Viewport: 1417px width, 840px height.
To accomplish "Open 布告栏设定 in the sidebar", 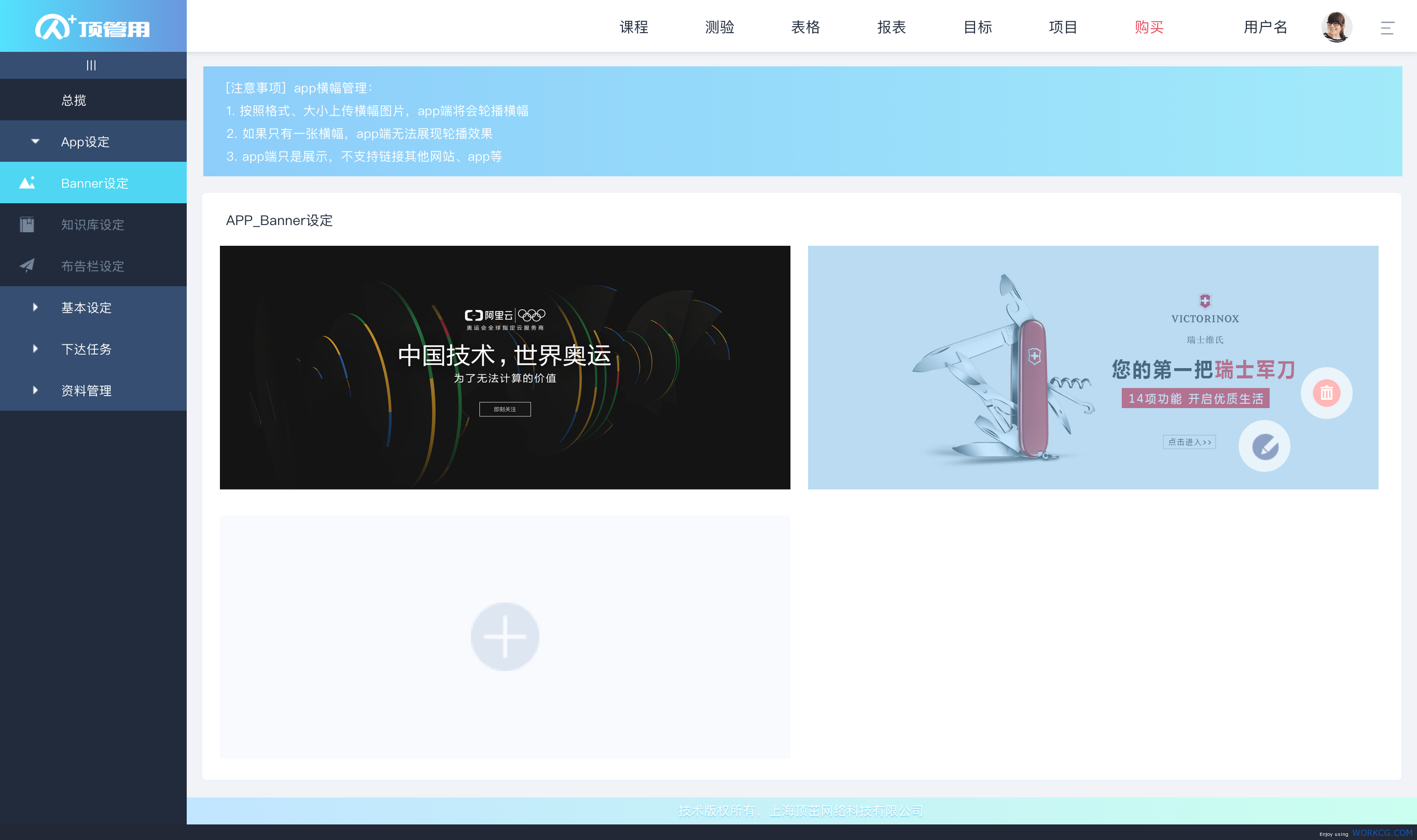I will [x=93, y=265].
